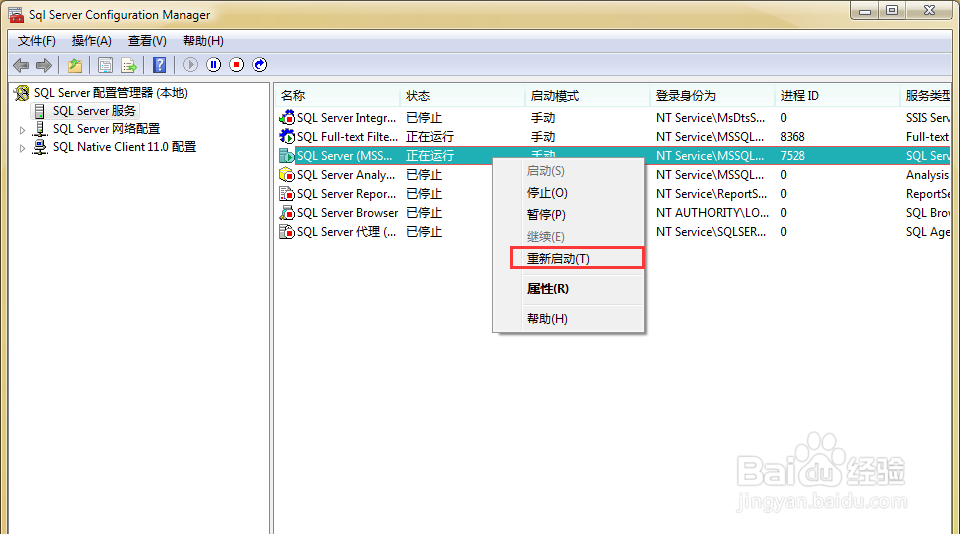Choose 帮助(H) from the context menu
The image size is (960, 534).
568,318
